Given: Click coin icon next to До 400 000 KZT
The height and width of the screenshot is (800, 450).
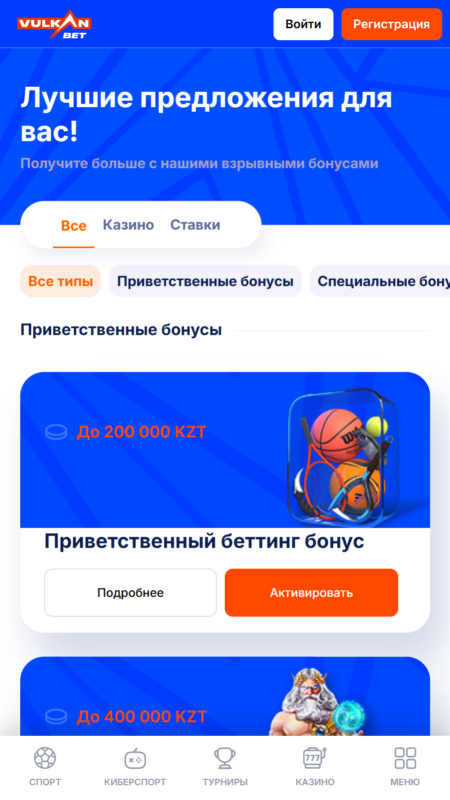Looking at the screenshot, I should pyautogui.click(x=56, y=717).
